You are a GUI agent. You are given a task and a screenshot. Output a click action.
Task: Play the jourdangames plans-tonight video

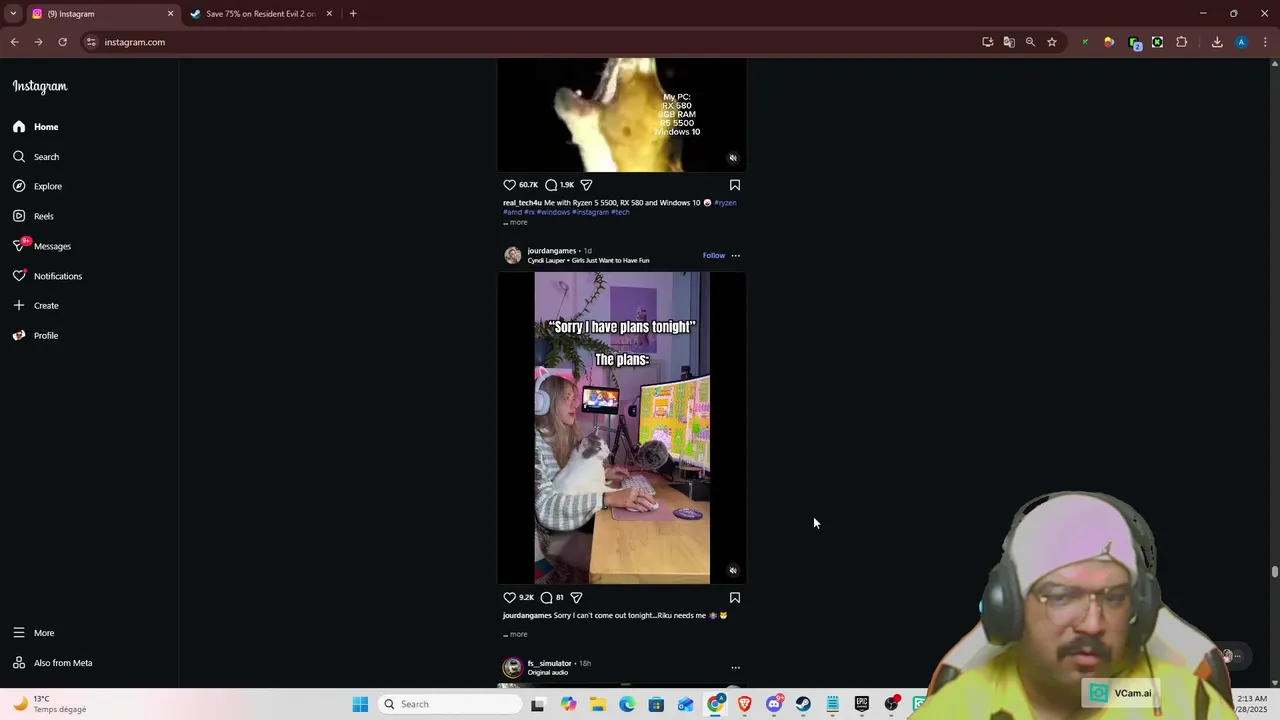(x=622, y=428)
